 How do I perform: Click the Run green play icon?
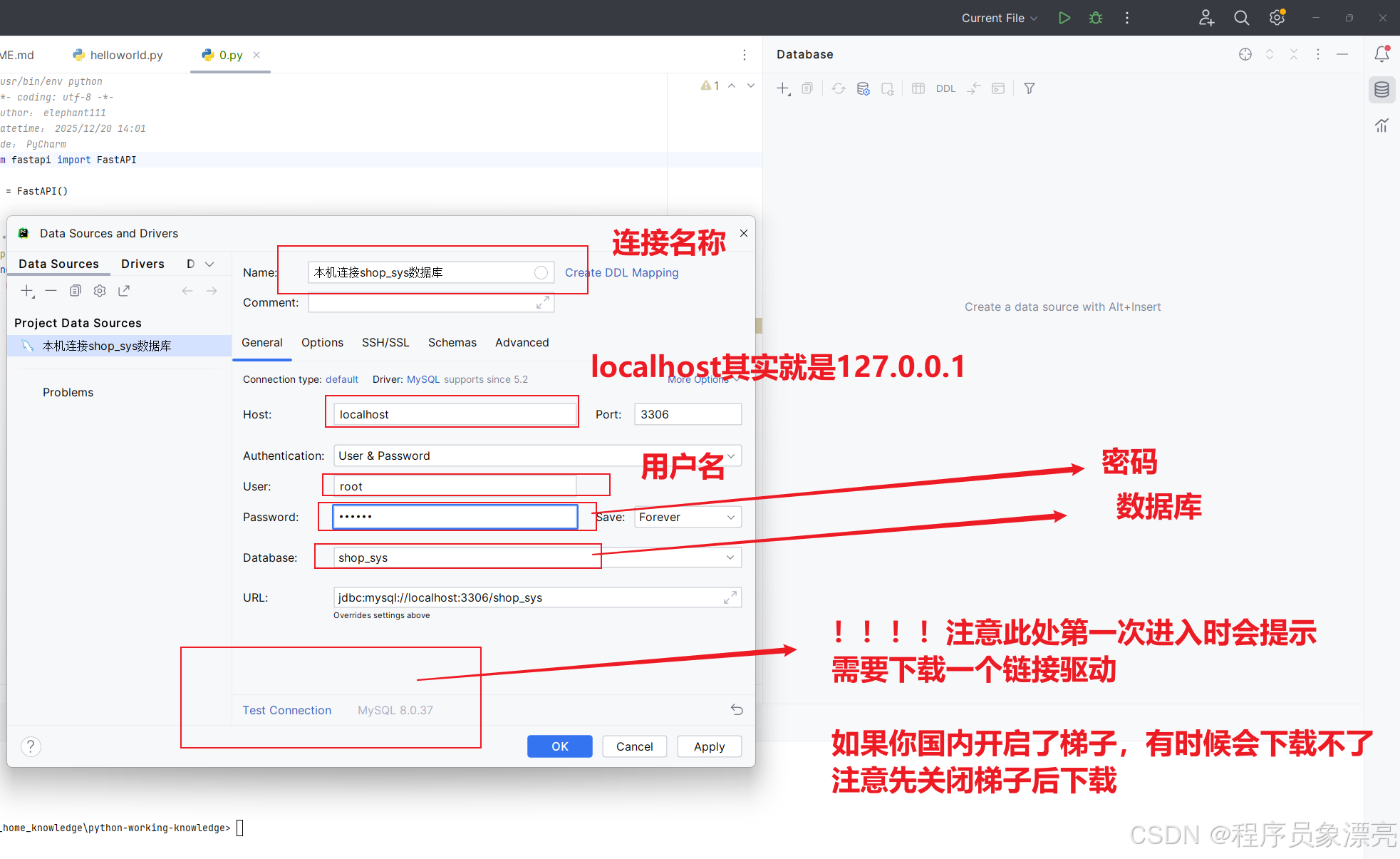click(x=1064, y=18)
